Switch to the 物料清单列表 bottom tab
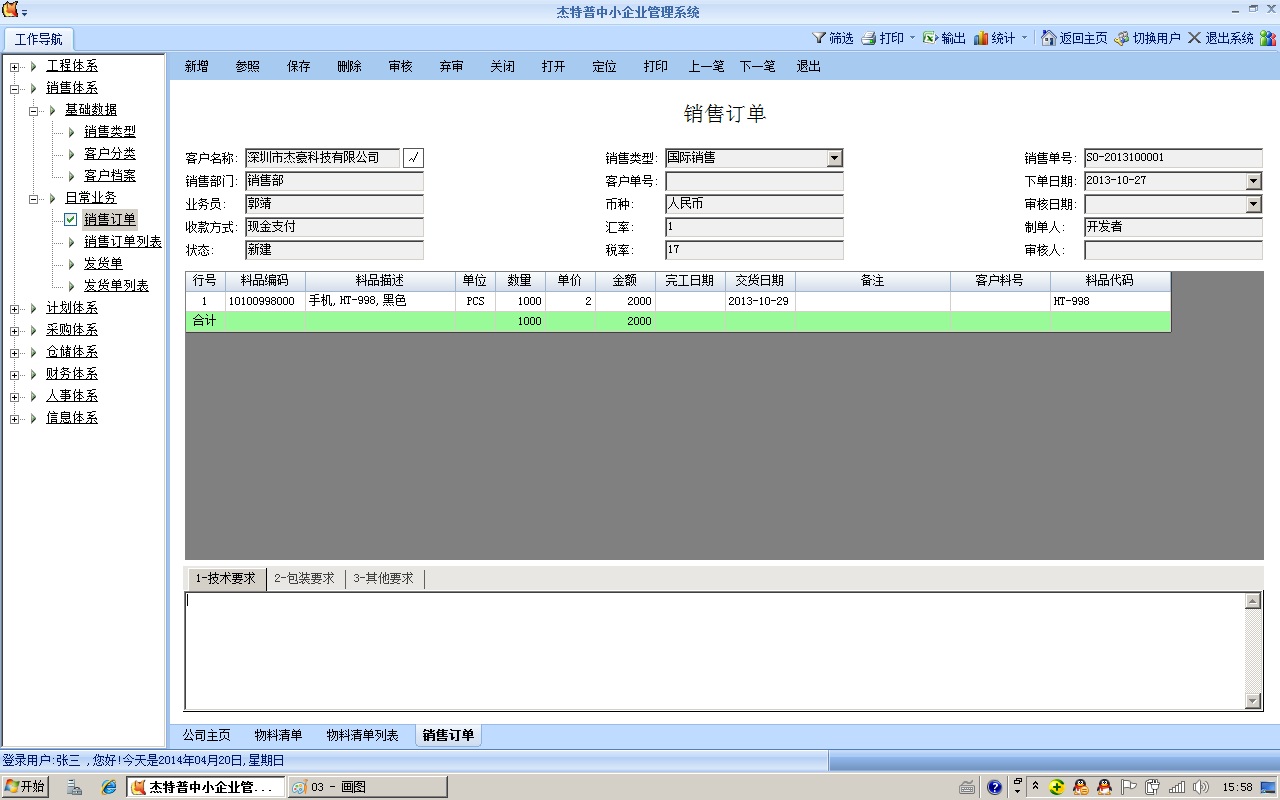Image resolution: width=1280 pixels, height=800 pixels. point(362,736)
